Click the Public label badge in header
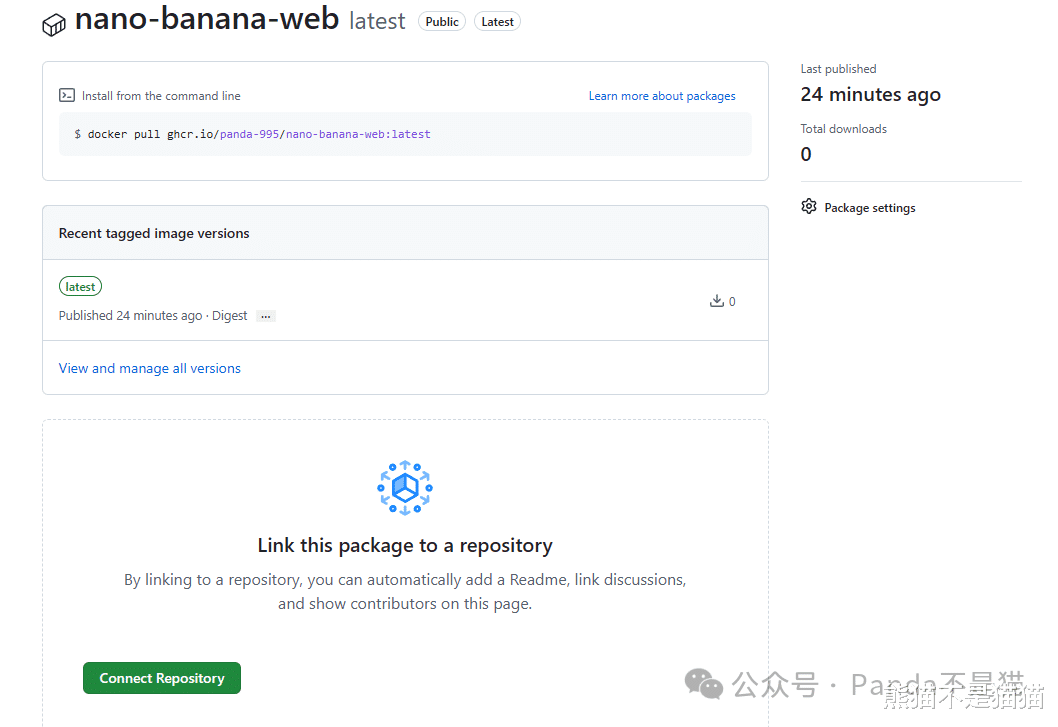The image size is (1058, 727). point(442,22)
